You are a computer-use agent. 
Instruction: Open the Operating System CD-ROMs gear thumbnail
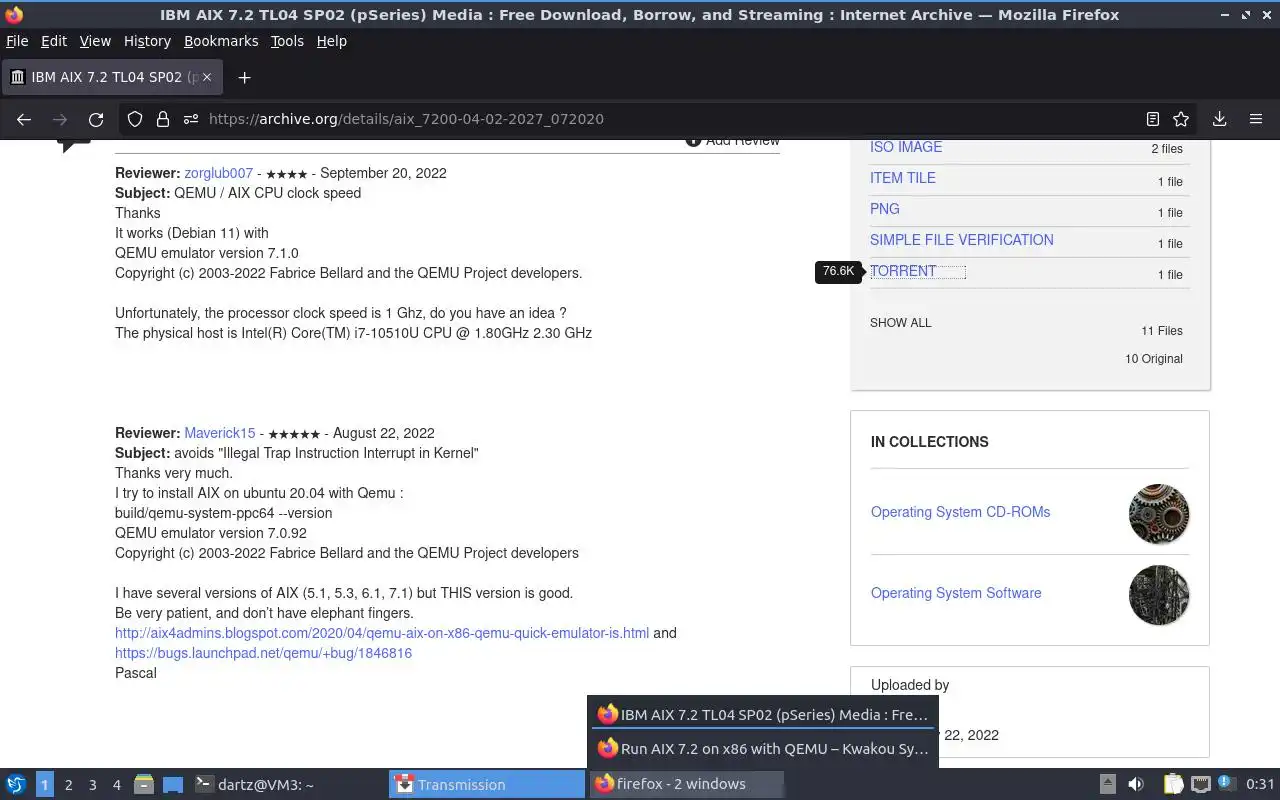pyautogui.click(x=1159, y=514)
